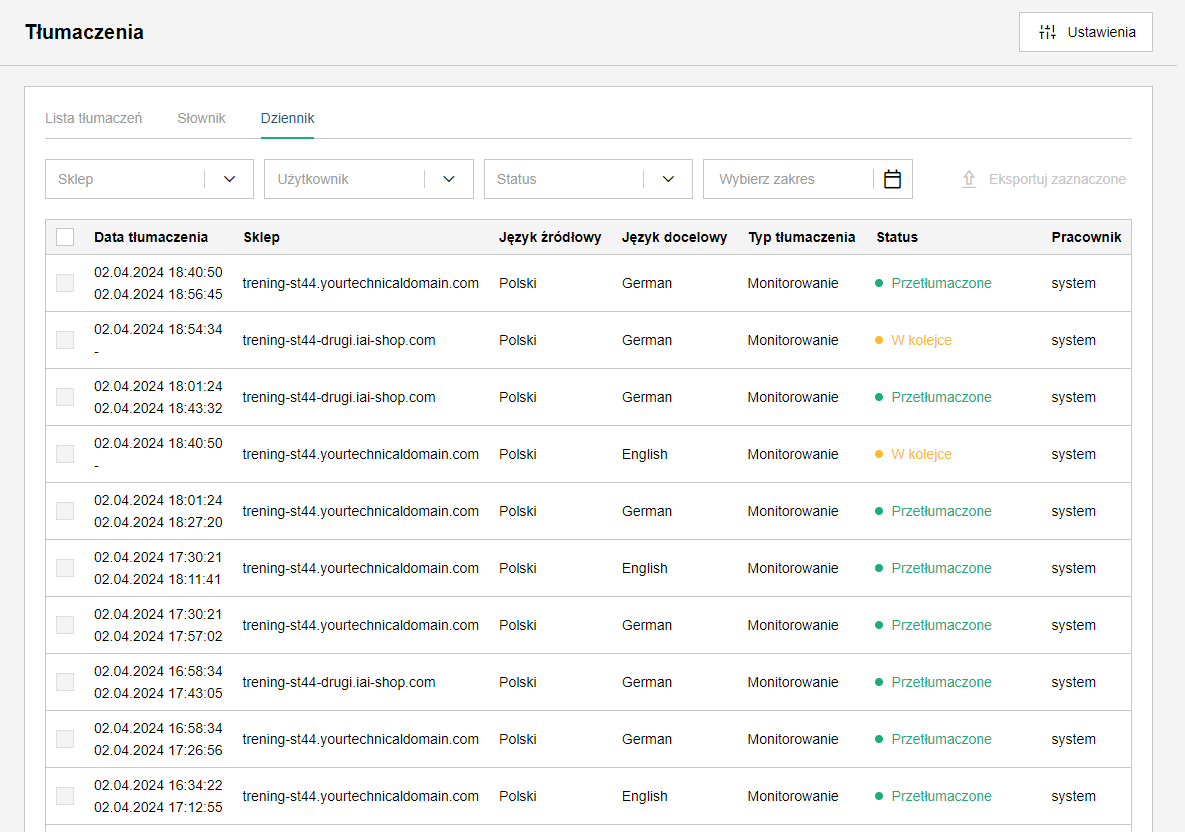Select the Dziennik tab

click(287, 118)
